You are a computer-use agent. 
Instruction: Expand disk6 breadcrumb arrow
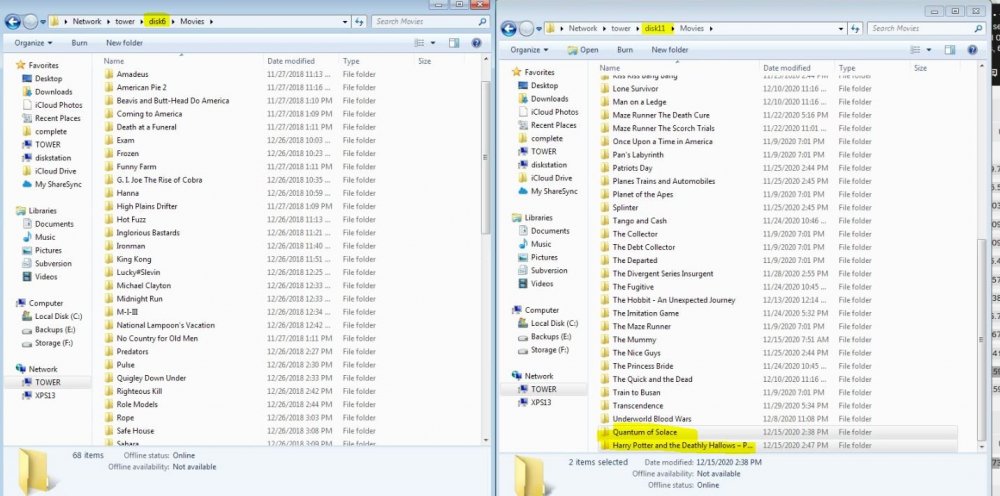(x=173, y=22)
